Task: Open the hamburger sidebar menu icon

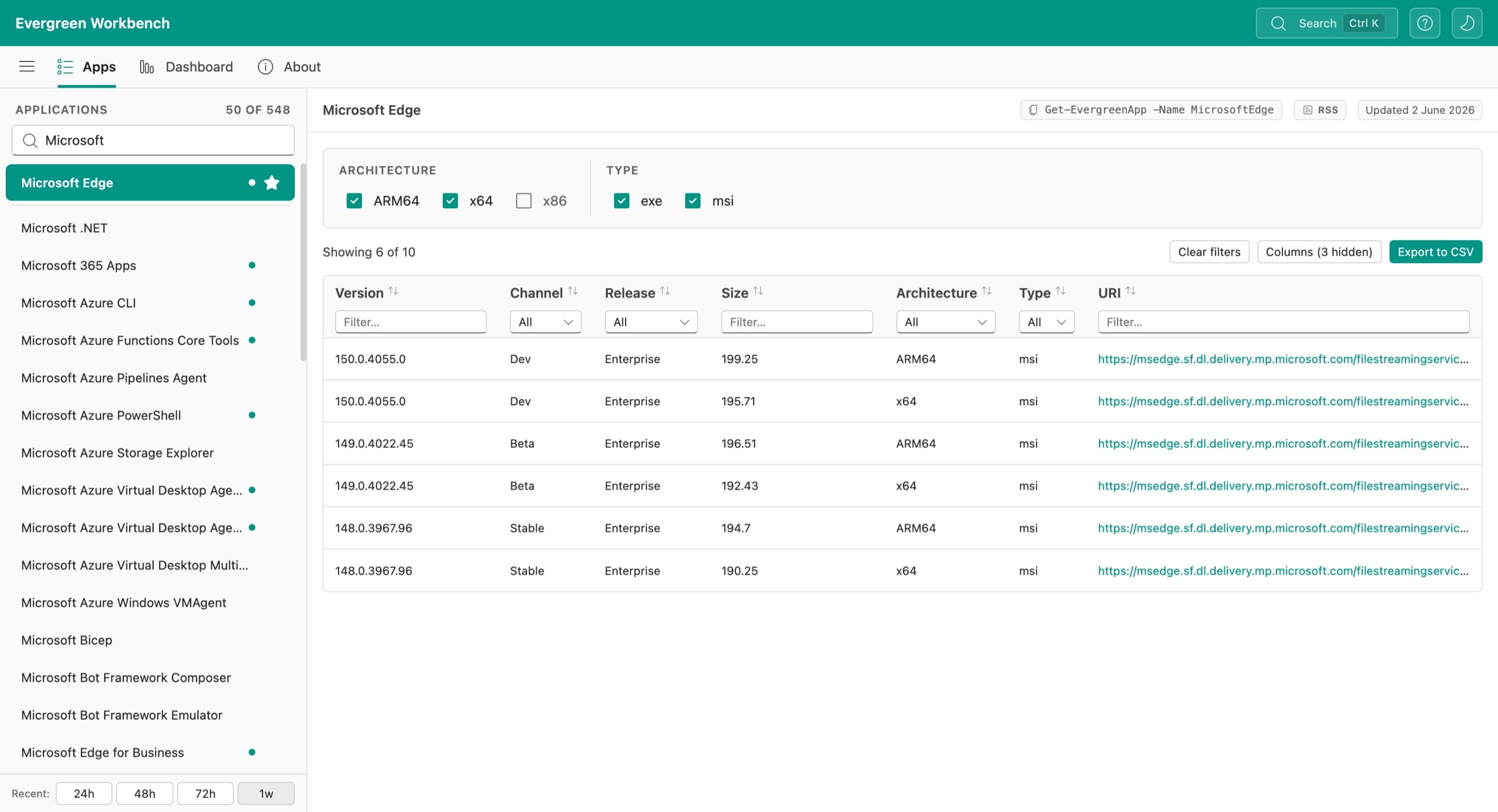Action: tap(27, 66)
